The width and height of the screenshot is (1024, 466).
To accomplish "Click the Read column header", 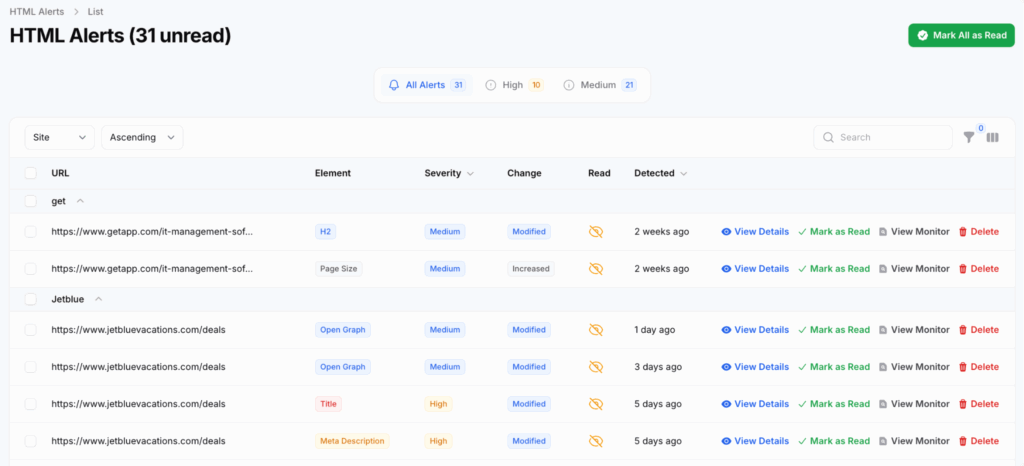I will click(x=600, y=174).
